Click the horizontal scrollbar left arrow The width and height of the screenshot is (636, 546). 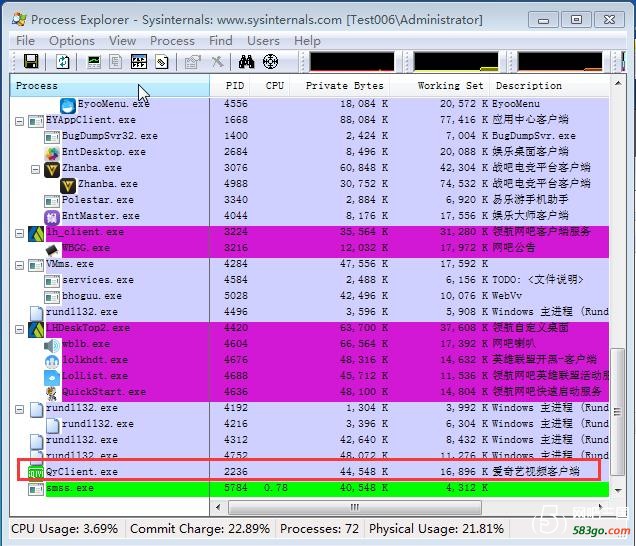tap(218, 507)
